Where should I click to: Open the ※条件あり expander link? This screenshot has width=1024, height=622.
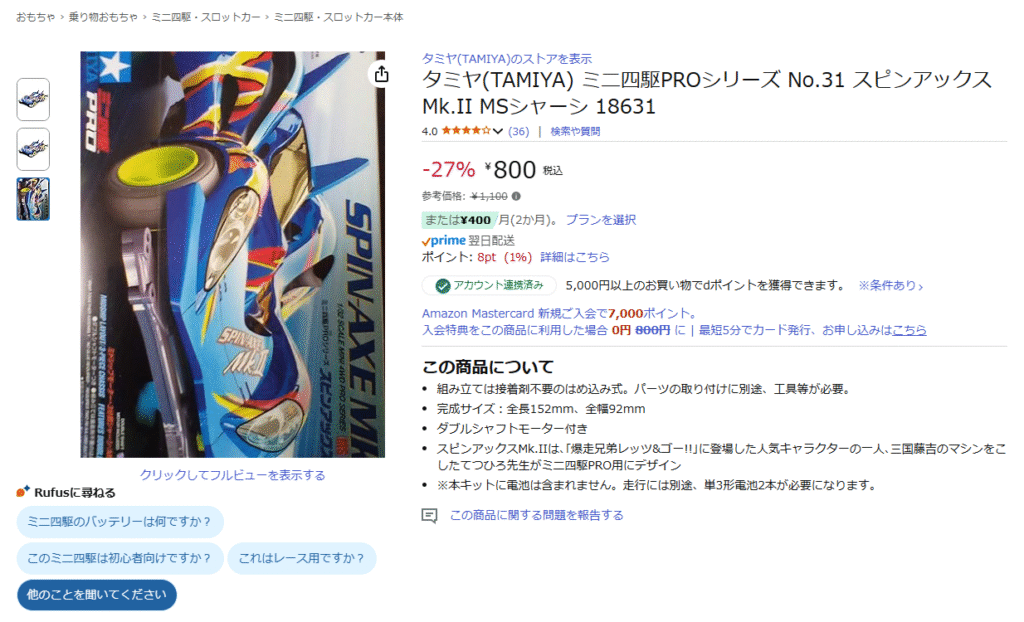coord(890,286)
